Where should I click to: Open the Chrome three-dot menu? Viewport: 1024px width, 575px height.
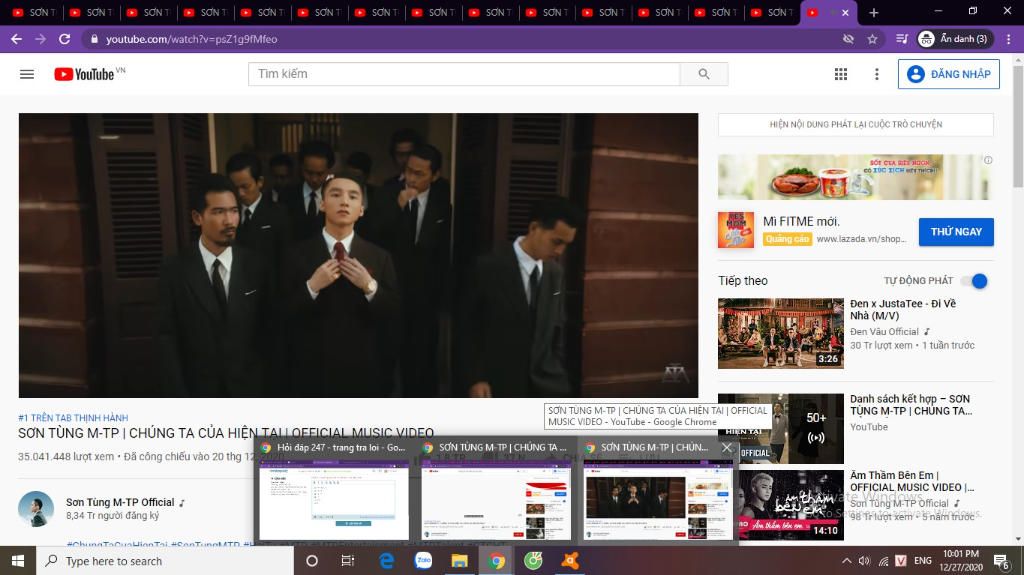1008,39
